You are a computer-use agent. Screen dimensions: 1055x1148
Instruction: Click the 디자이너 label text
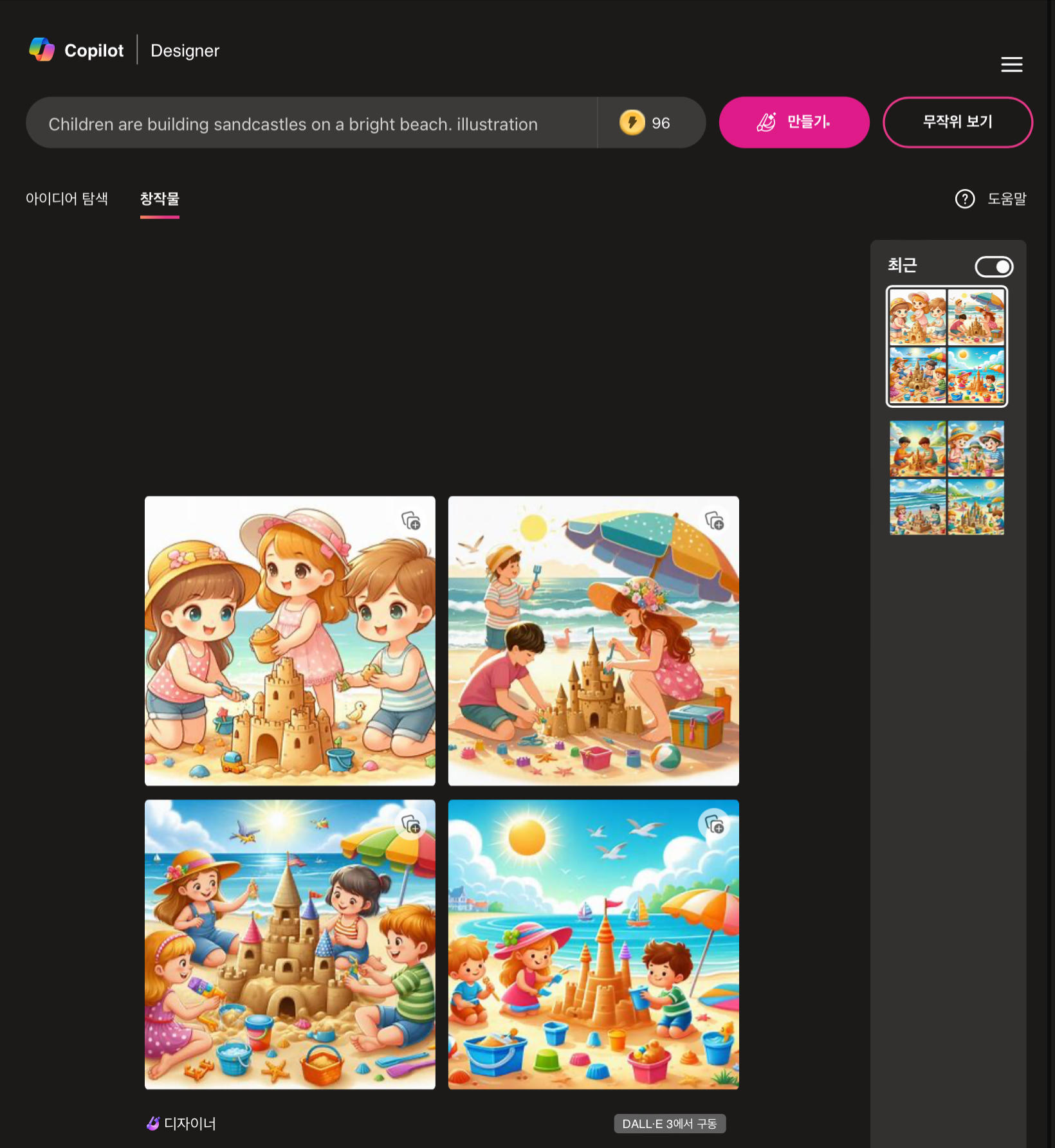coord(190,1124)
